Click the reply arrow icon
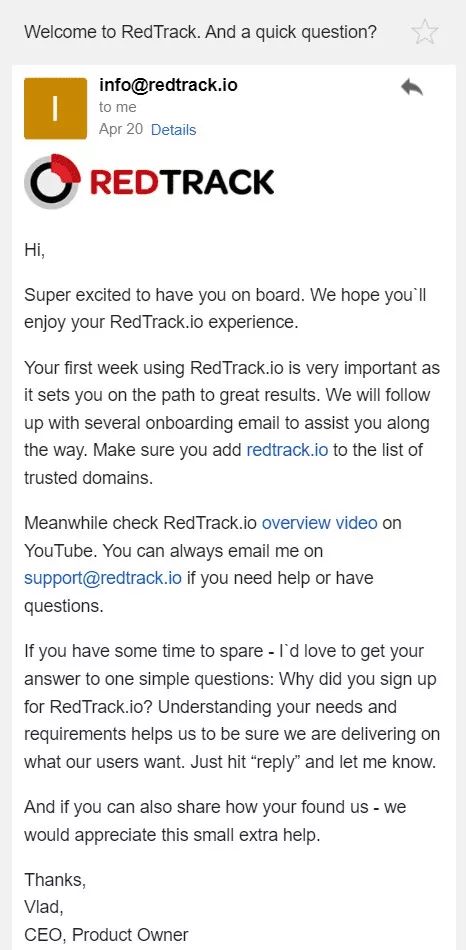 click(412, 88)
